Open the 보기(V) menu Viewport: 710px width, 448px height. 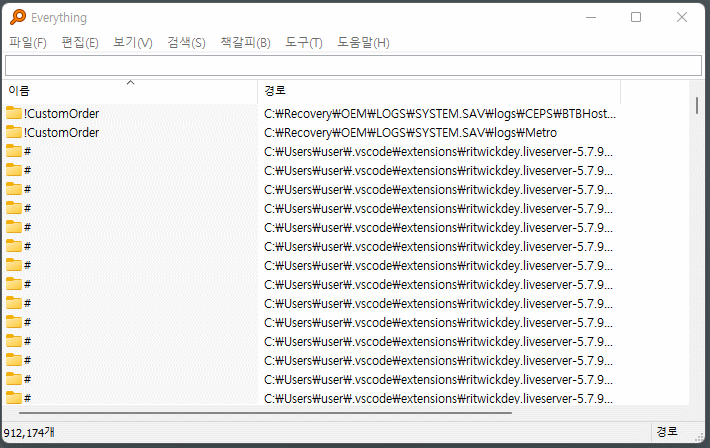tap(133, 43)
